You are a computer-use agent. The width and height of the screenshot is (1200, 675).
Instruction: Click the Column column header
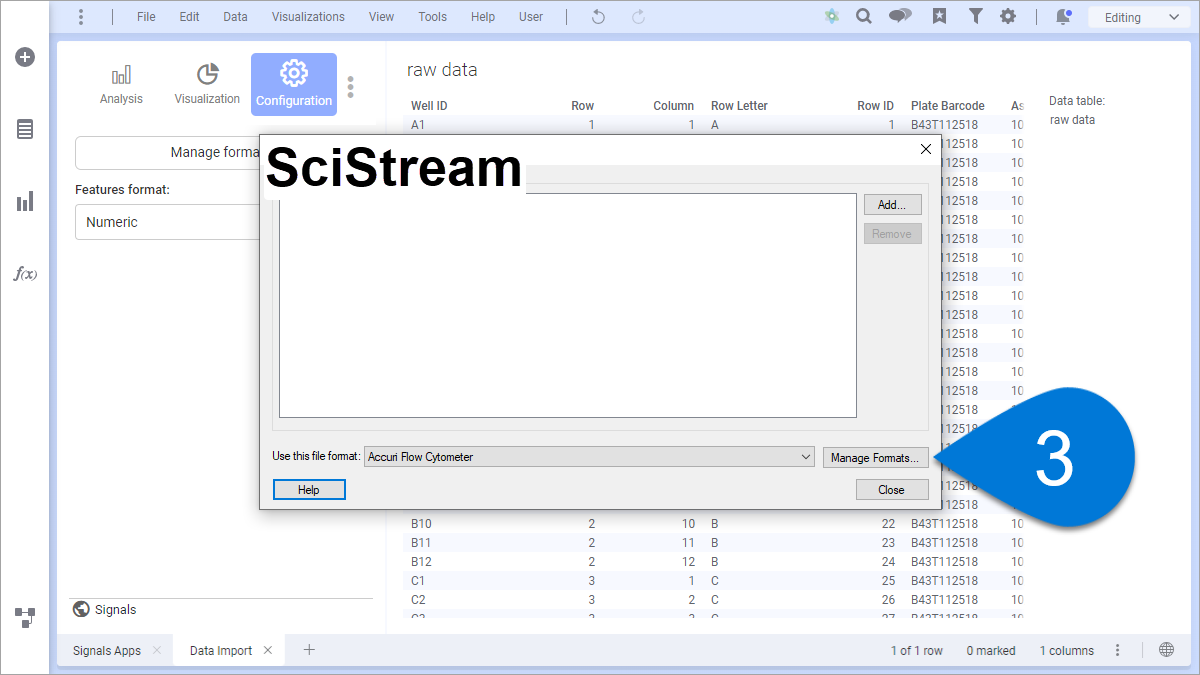coord(673,106)
